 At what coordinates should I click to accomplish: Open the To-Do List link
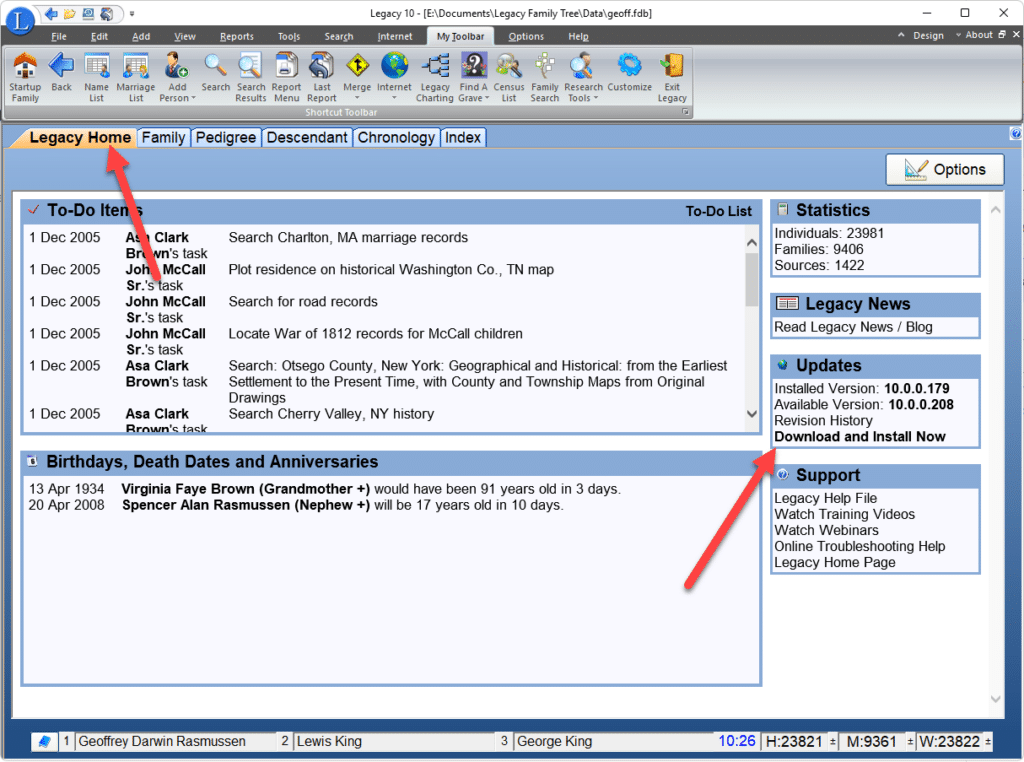[x=718, y=211]
